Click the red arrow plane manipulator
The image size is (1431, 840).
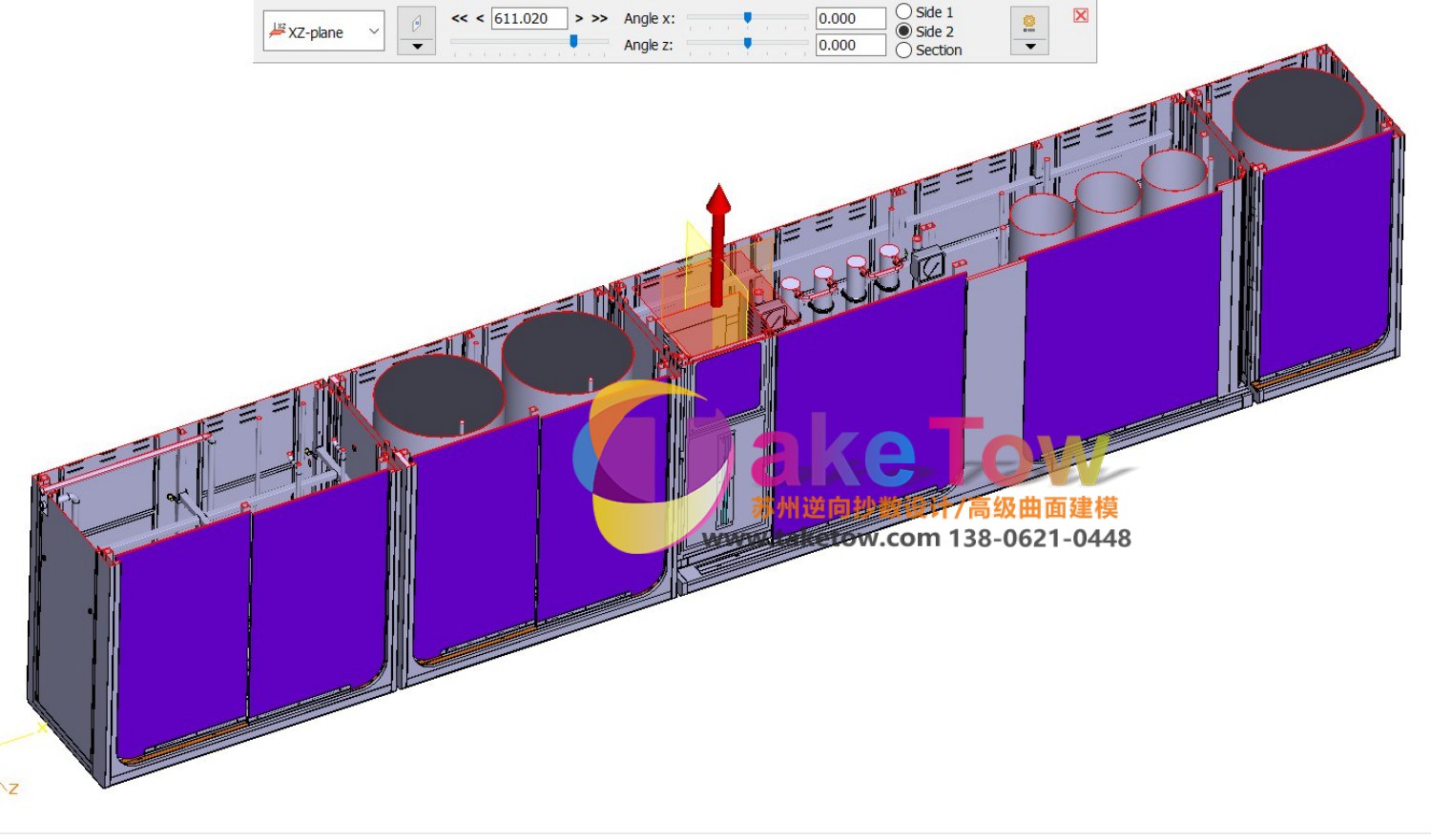coord(718,245)
